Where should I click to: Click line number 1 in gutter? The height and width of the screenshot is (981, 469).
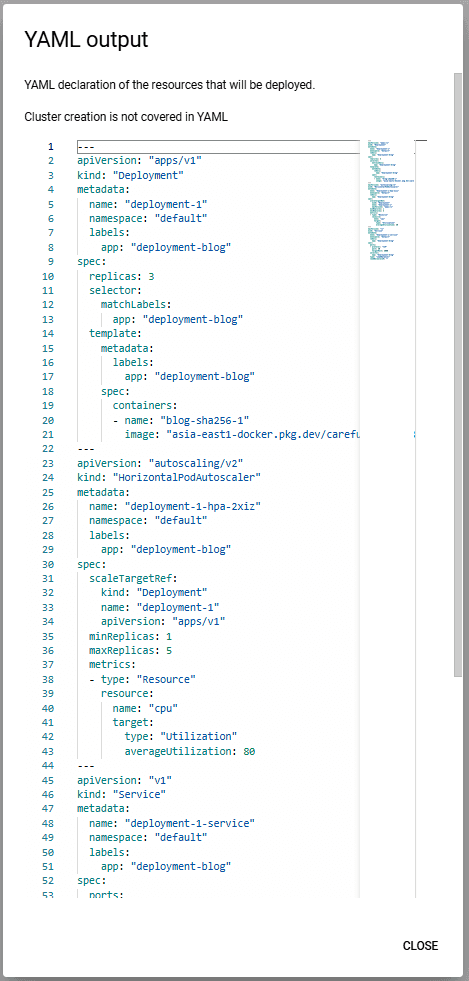point(51,147)
